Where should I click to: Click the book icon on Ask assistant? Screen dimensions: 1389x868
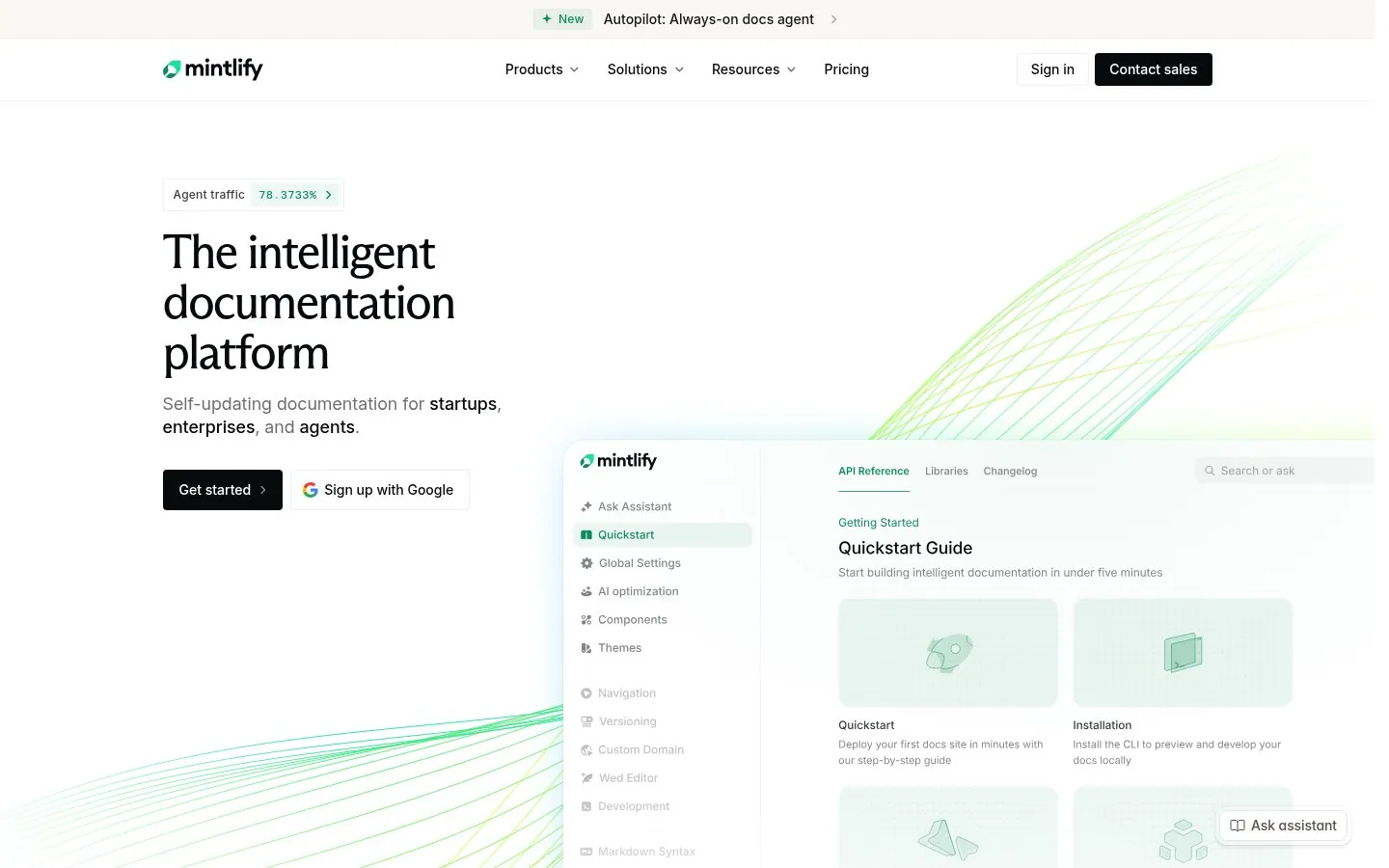pyautogui.click(x=1238, y=826)
